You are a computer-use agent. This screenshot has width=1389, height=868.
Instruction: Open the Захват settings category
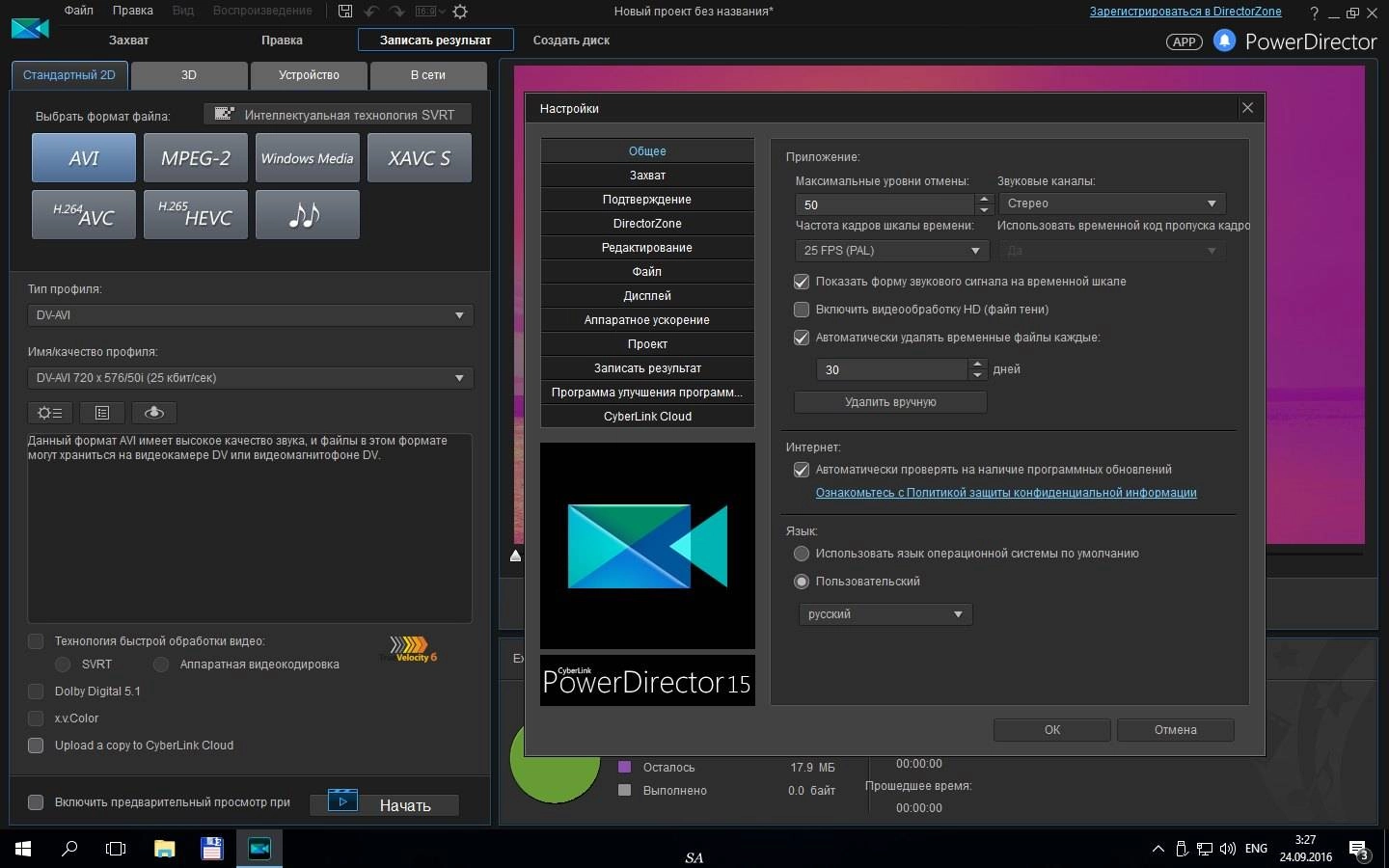tap(647, 176)
